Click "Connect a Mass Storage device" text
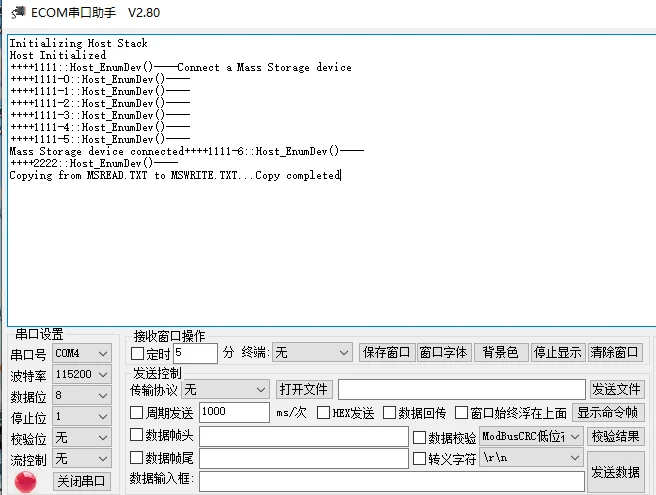 264,67
